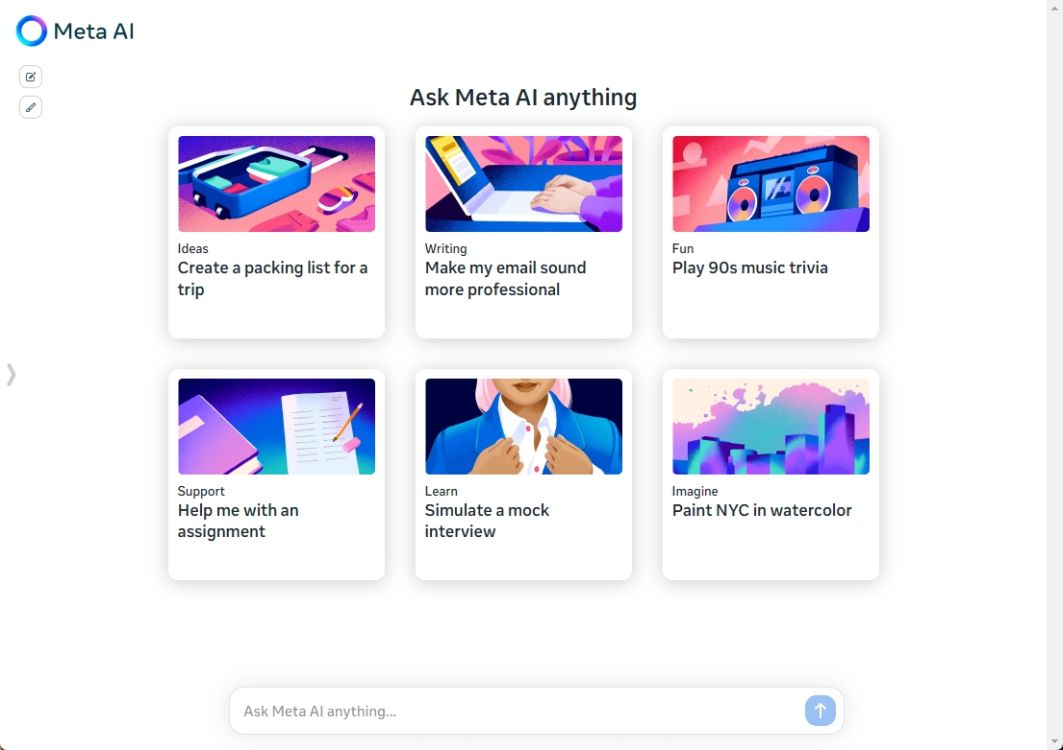Open the blue blazer interview image
Image resolution: width=1063 pixels, height=750 pixels.
[x=523, y=427]
